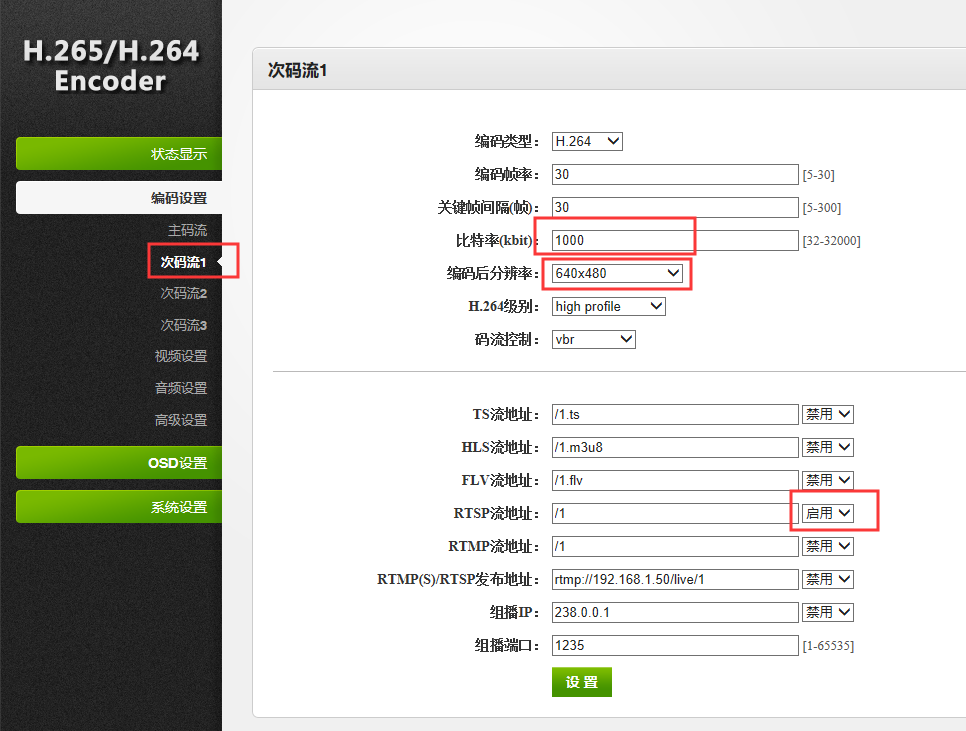Screen dimensions: 966x731
Task: Click the 组播端口 1235 port field
Action: click(675, 645)
